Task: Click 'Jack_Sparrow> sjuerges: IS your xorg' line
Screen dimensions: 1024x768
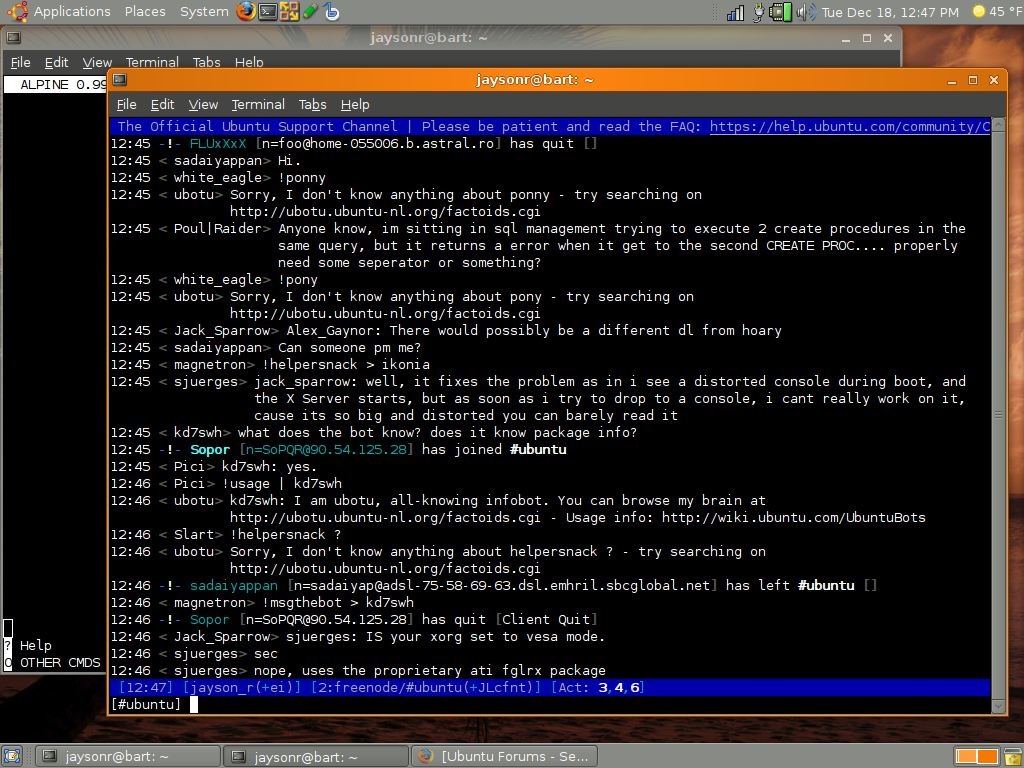Action: [x=357, y=636]
